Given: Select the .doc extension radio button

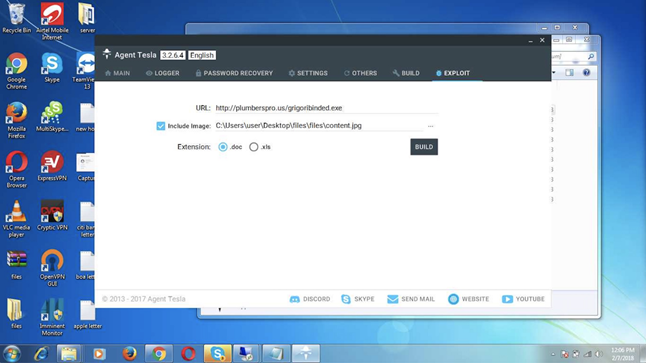Looking at the screenshot, I should click(223, 147).
